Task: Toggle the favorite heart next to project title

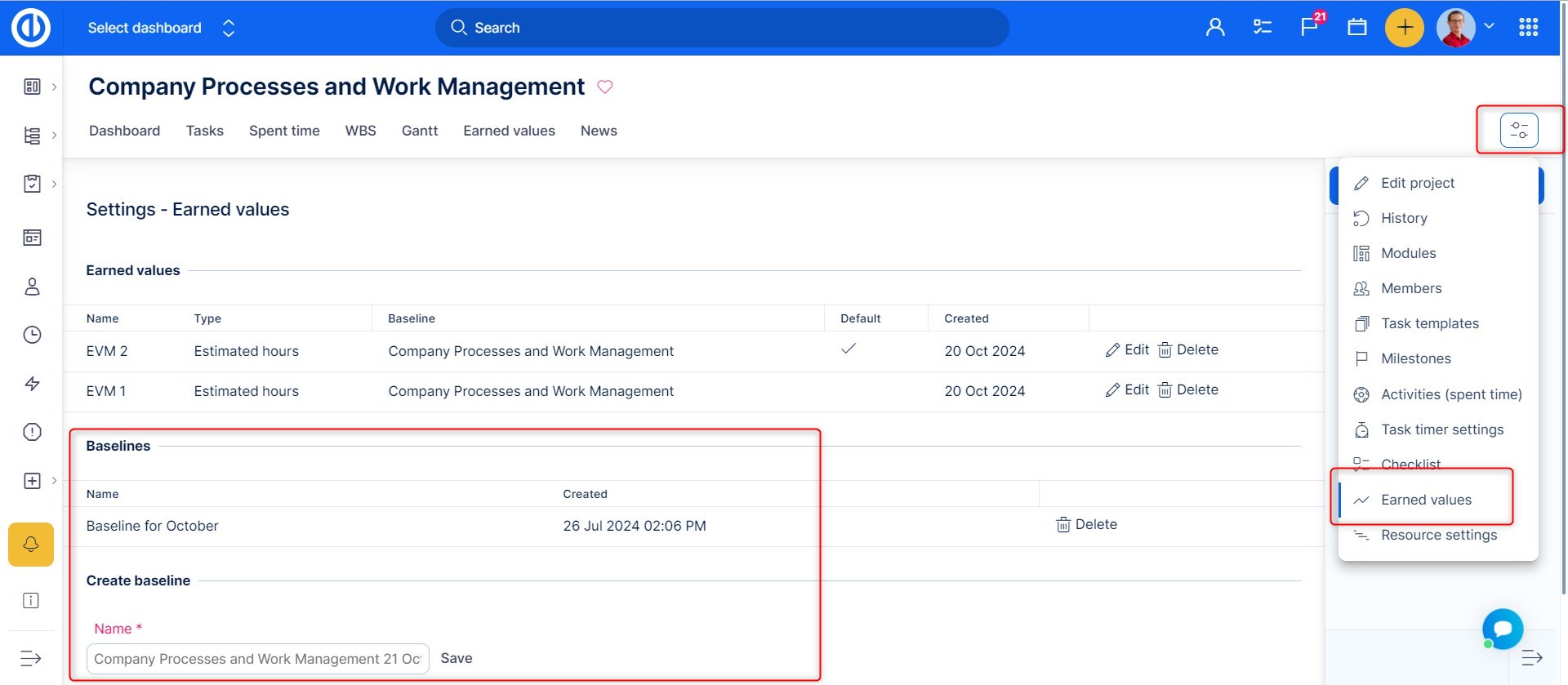Action: [604, 87]
